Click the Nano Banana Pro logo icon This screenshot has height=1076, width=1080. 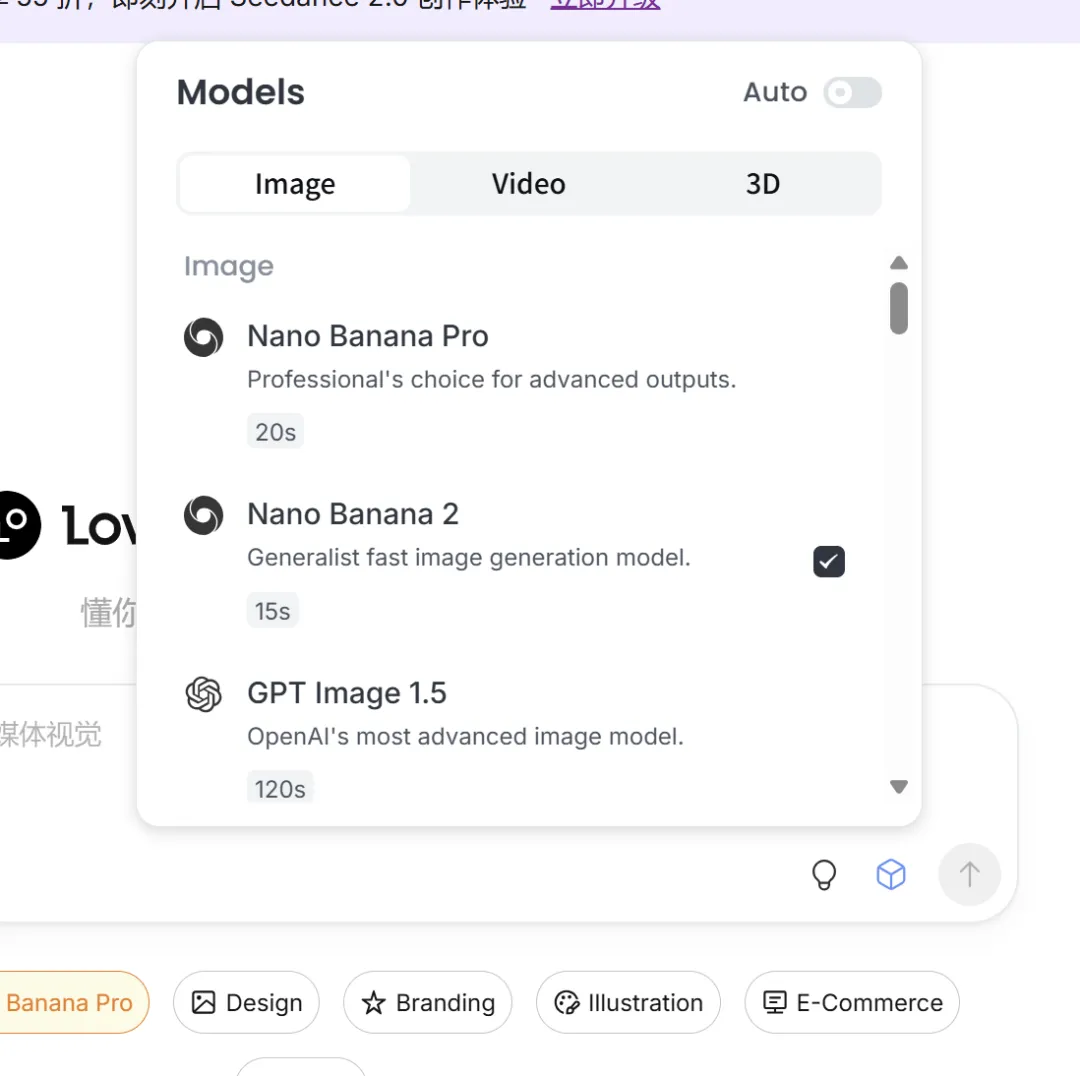(203, 337)
